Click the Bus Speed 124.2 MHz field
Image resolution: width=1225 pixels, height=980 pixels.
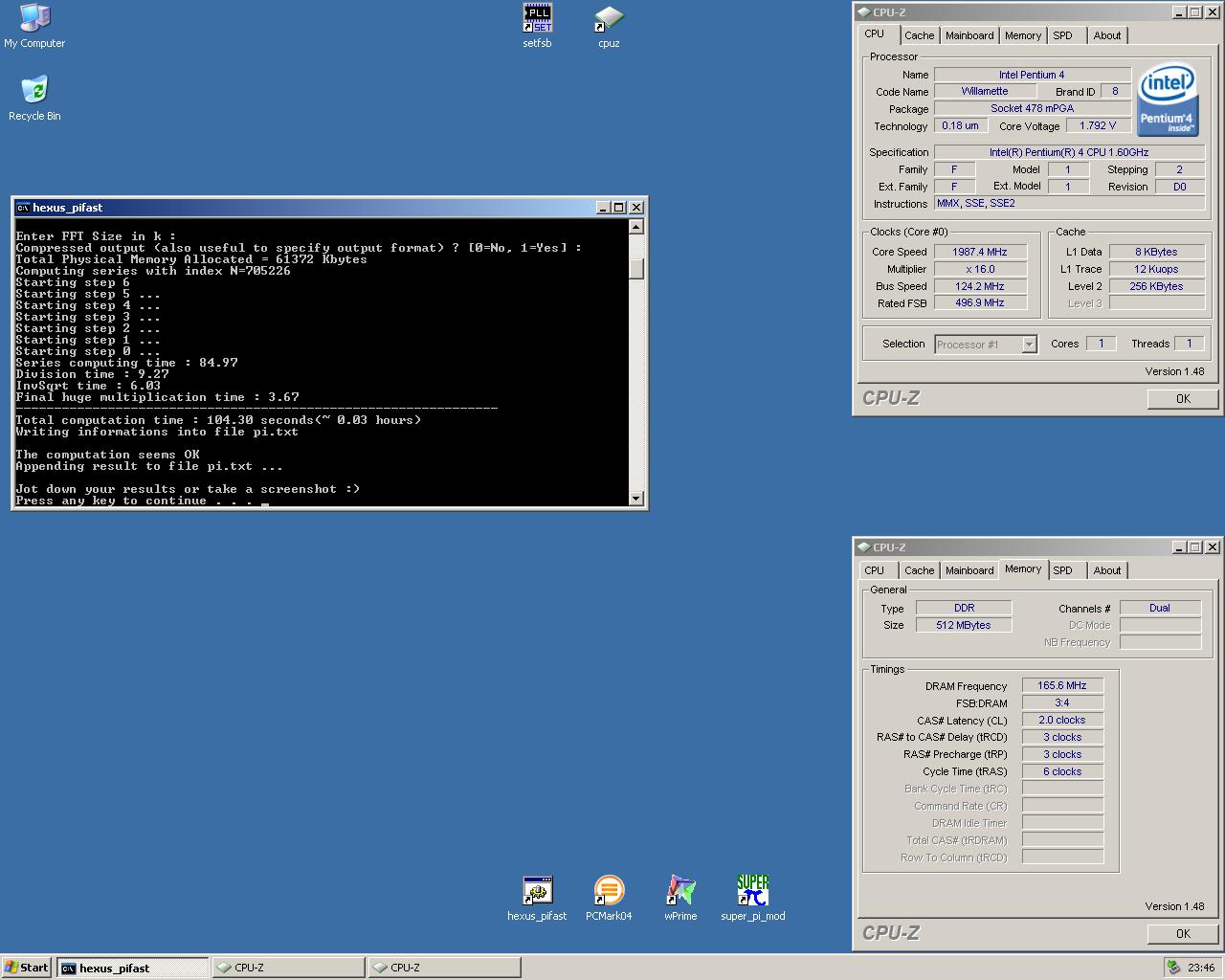coord(980,286)
